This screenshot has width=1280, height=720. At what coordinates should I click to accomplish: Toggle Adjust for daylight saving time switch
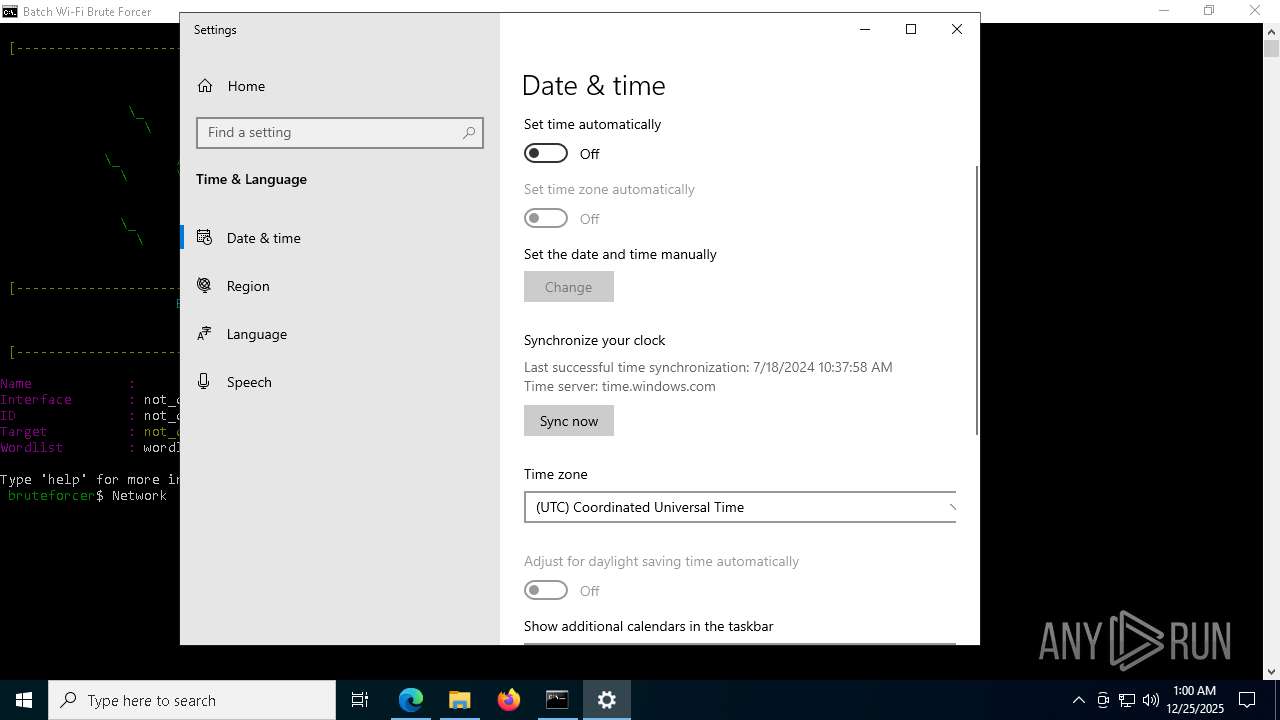pyautogui.click(x=546, y=590)
